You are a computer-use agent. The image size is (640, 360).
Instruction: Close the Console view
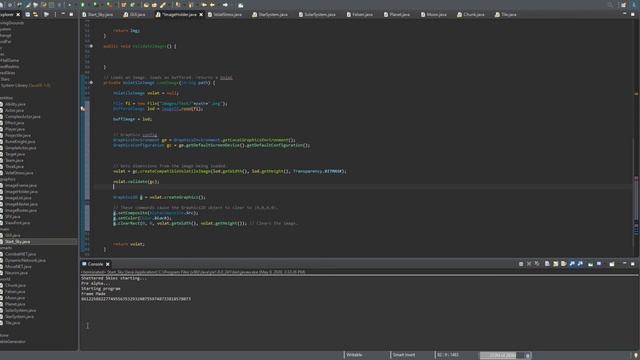coord(108,264)
